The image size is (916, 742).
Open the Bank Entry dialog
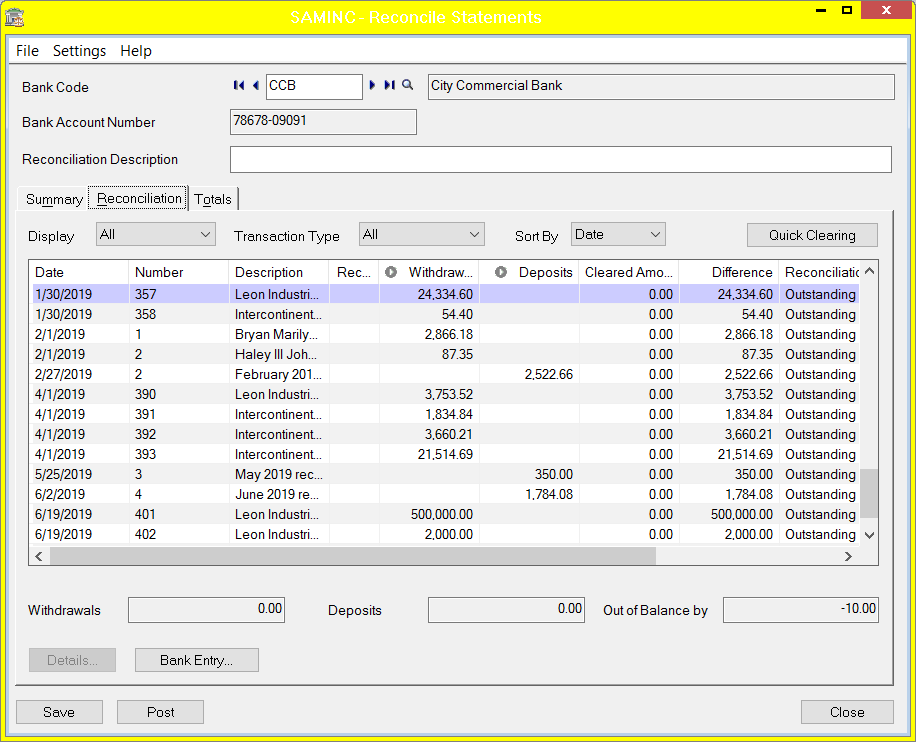pos(196,660)
